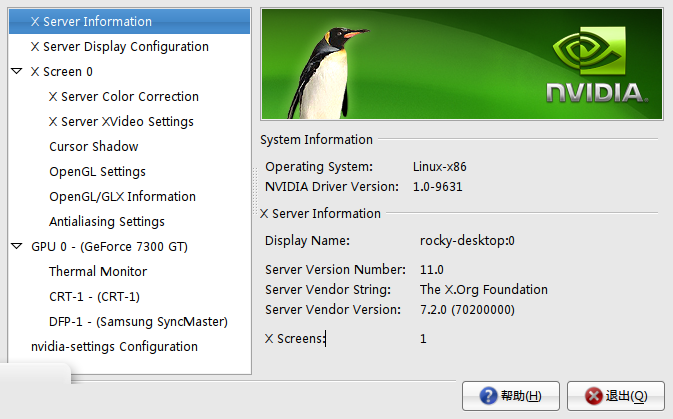673x419 pixels.
Task: Collapse the X Screen 0 tree node
Action: pyautogui.click(x=17, y=71)
